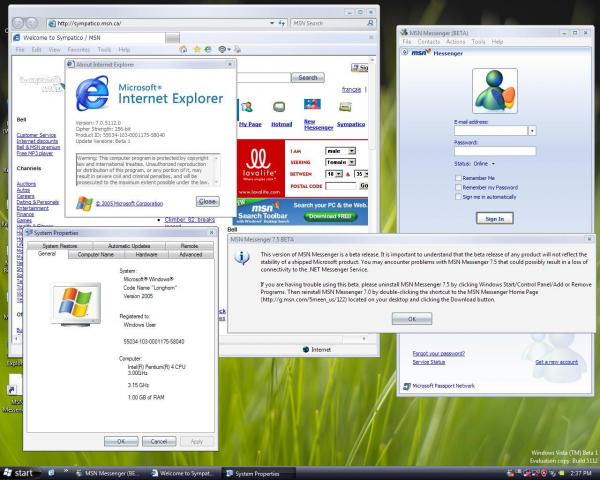This screenshot has height=480, width=600.
Task: Click the refresh icon next to address bar
Action: coord(282,23)
